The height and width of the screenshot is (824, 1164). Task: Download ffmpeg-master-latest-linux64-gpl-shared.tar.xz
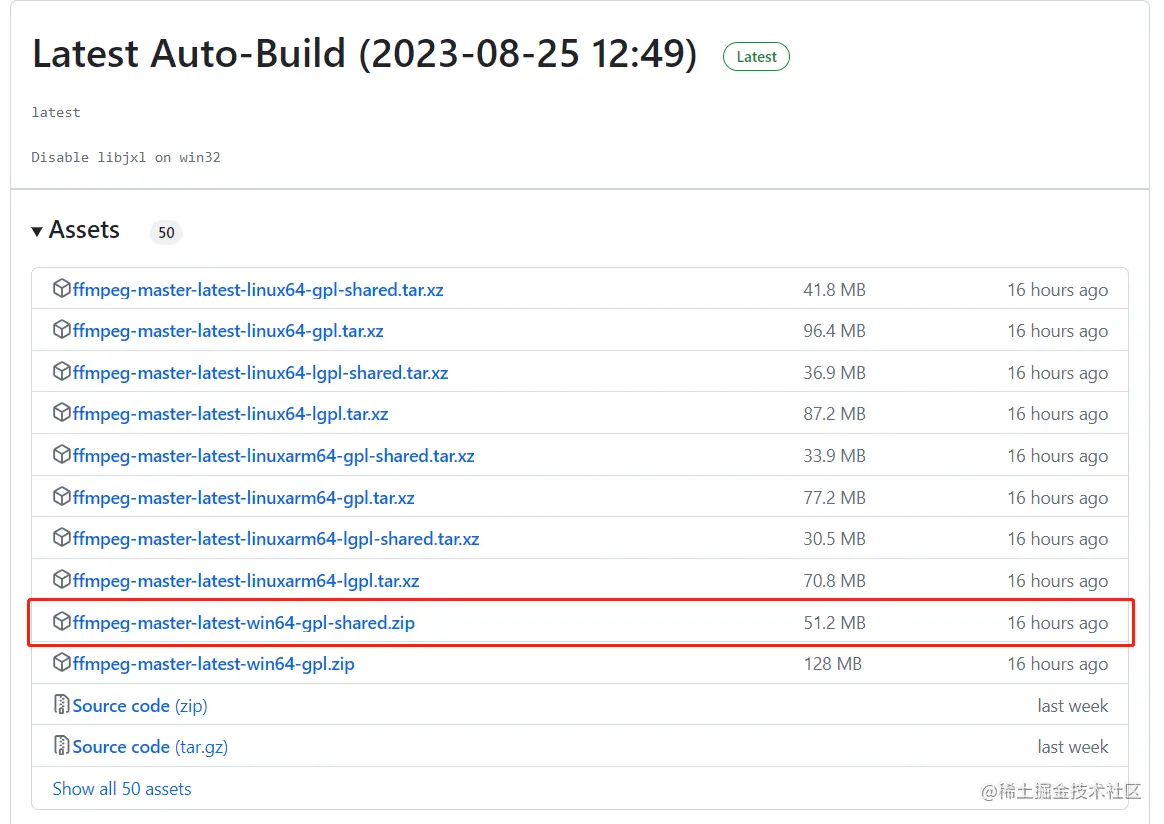pyautogui.click(x=258, y=290)
